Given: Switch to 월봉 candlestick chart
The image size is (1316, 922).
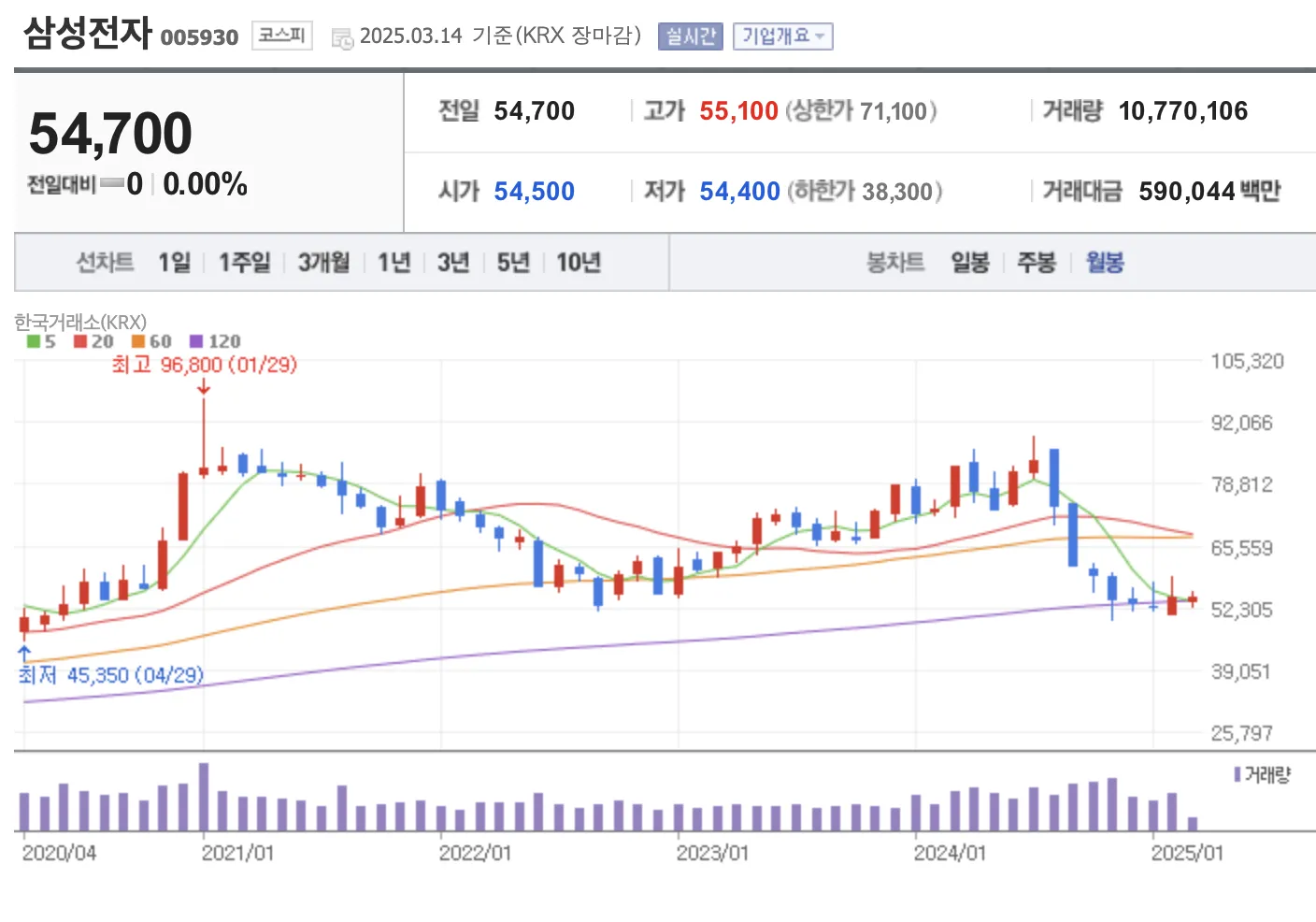Looking at the screenshot, I should click(x=1105, y=263).
